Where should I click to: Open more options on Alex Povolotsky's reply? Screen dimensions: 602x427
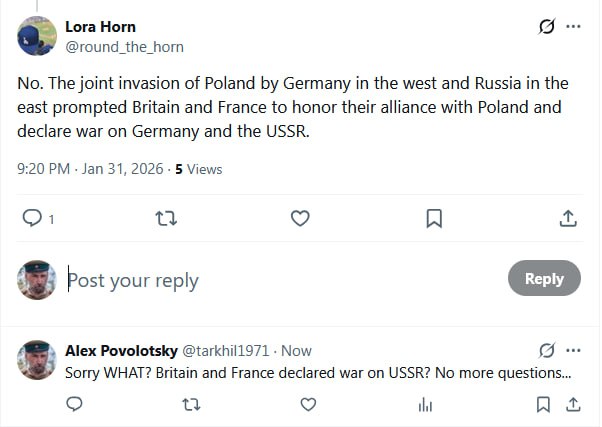[573, 351]
